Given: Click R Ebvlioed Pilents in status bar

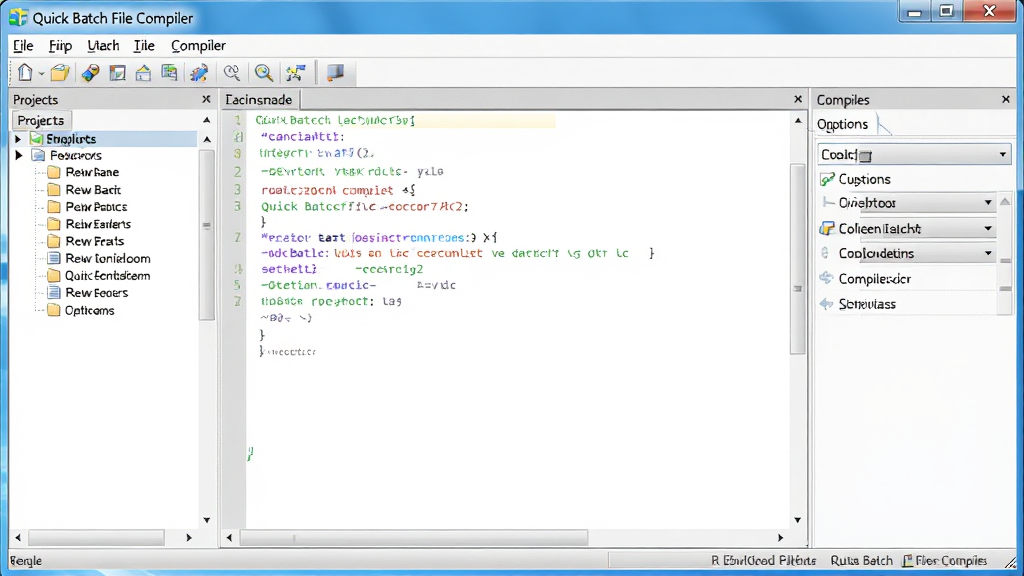Looking at the screenshot, I should 763,560.
